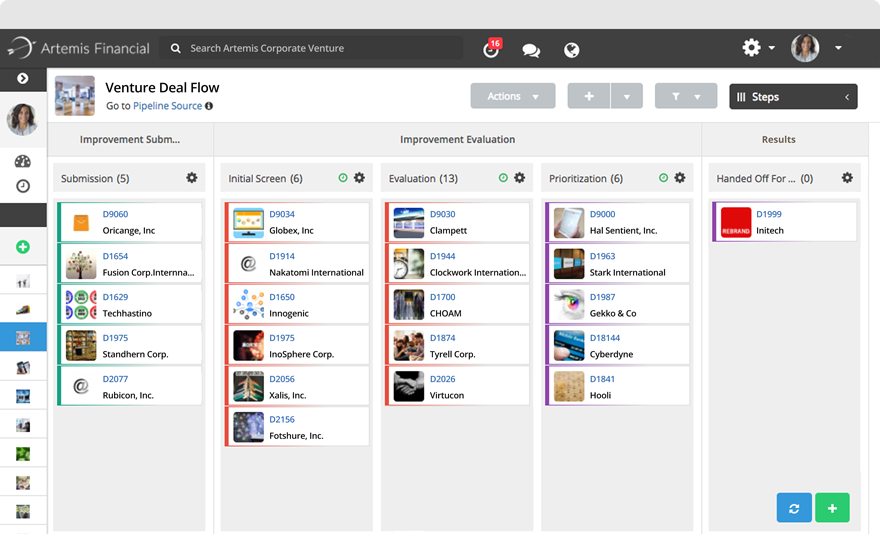Open deal D2026 Virtucon
Screen dimensions: 880x534
pos(457,387)
